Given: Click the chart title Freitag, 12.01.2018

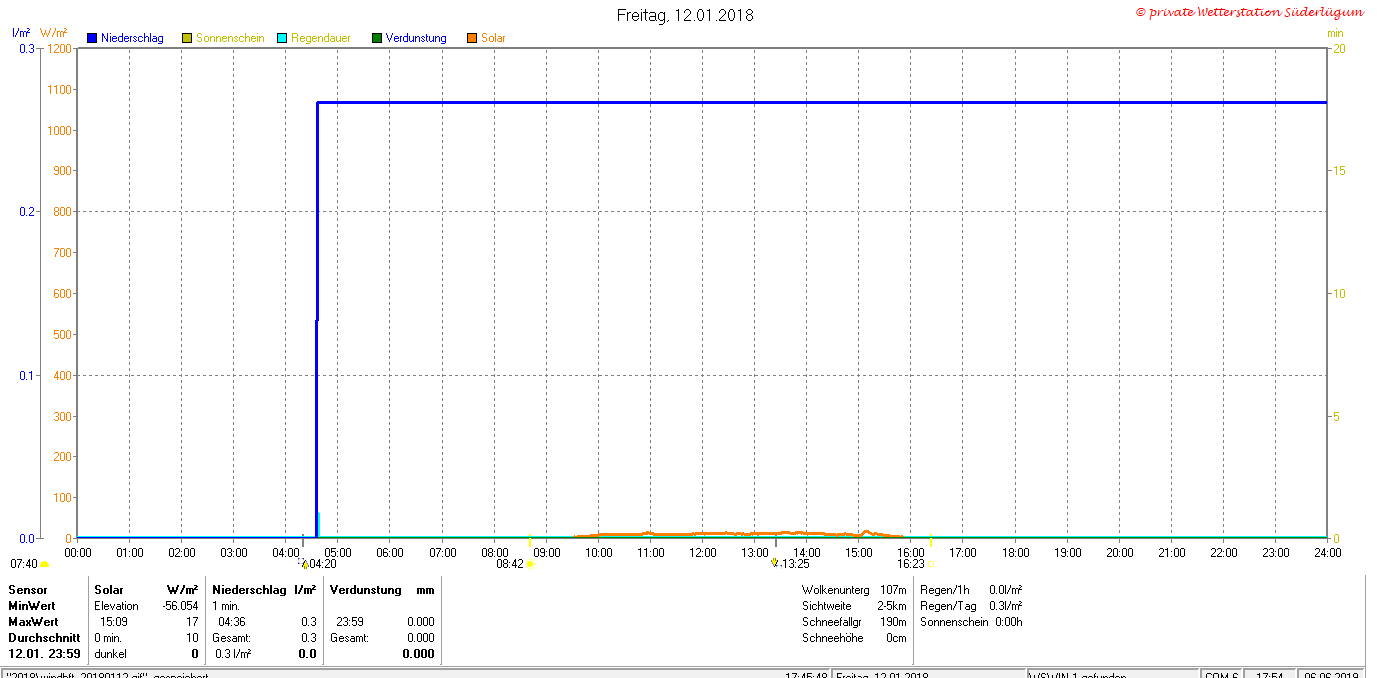Looking at the screenshot, I should 685,15.
